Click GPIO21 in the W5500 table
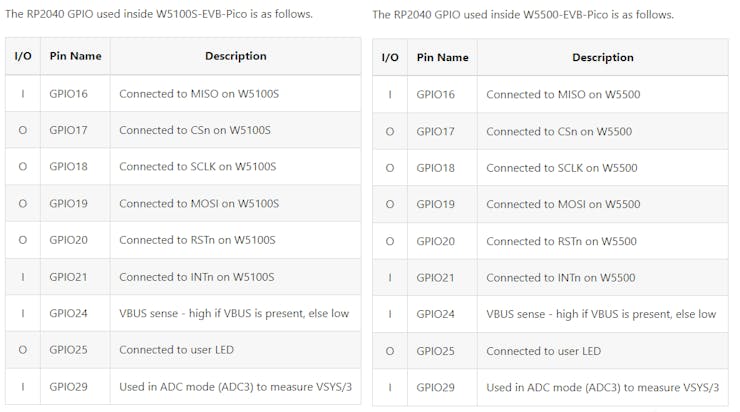The image size is (740, 412). [x=435, y=278]
